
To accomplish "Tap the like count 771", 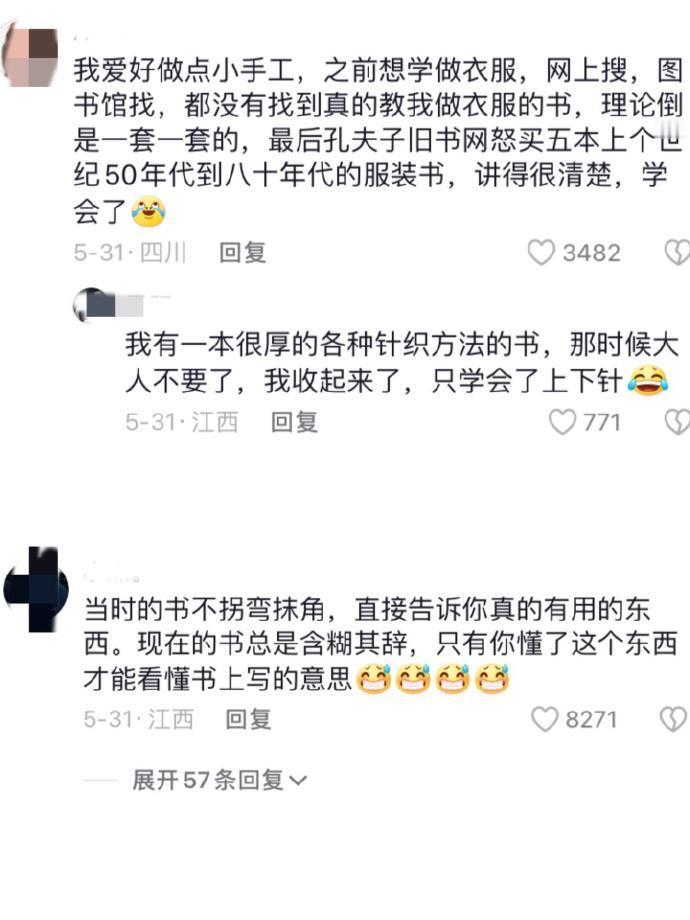I will (x=601, y=422).
